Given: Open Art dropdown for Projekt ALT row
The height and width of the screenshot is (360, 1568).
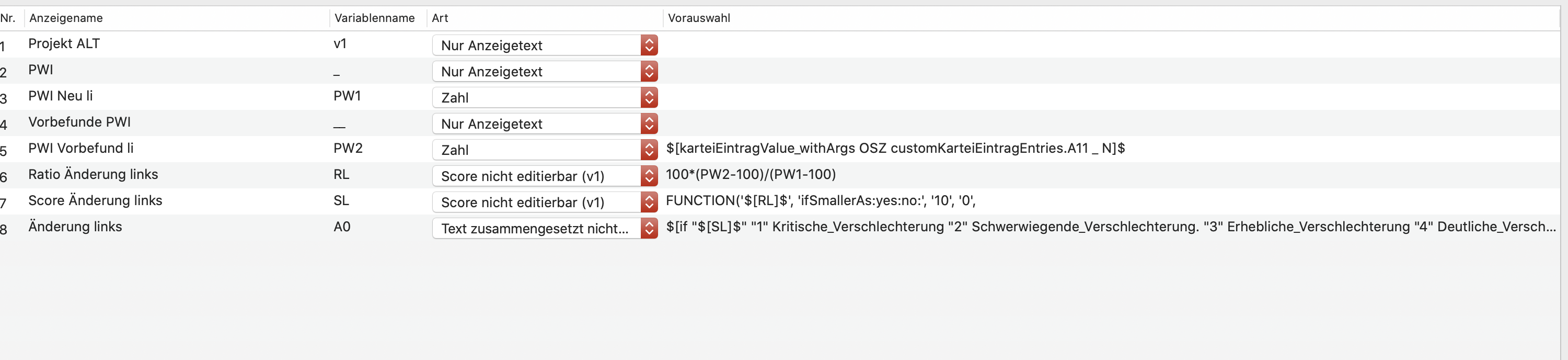Looking at the screenshot, I should [x=545, y=45].
